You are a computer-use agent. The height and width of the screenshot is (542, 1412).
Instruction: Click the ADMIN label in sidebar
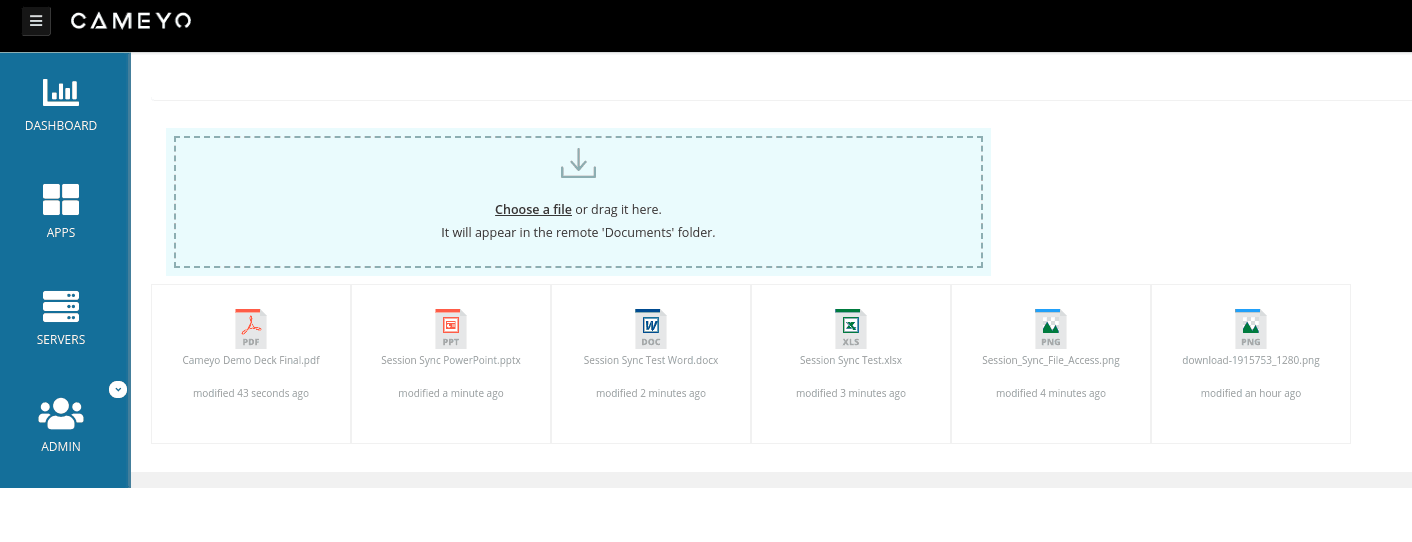point(61,447)
